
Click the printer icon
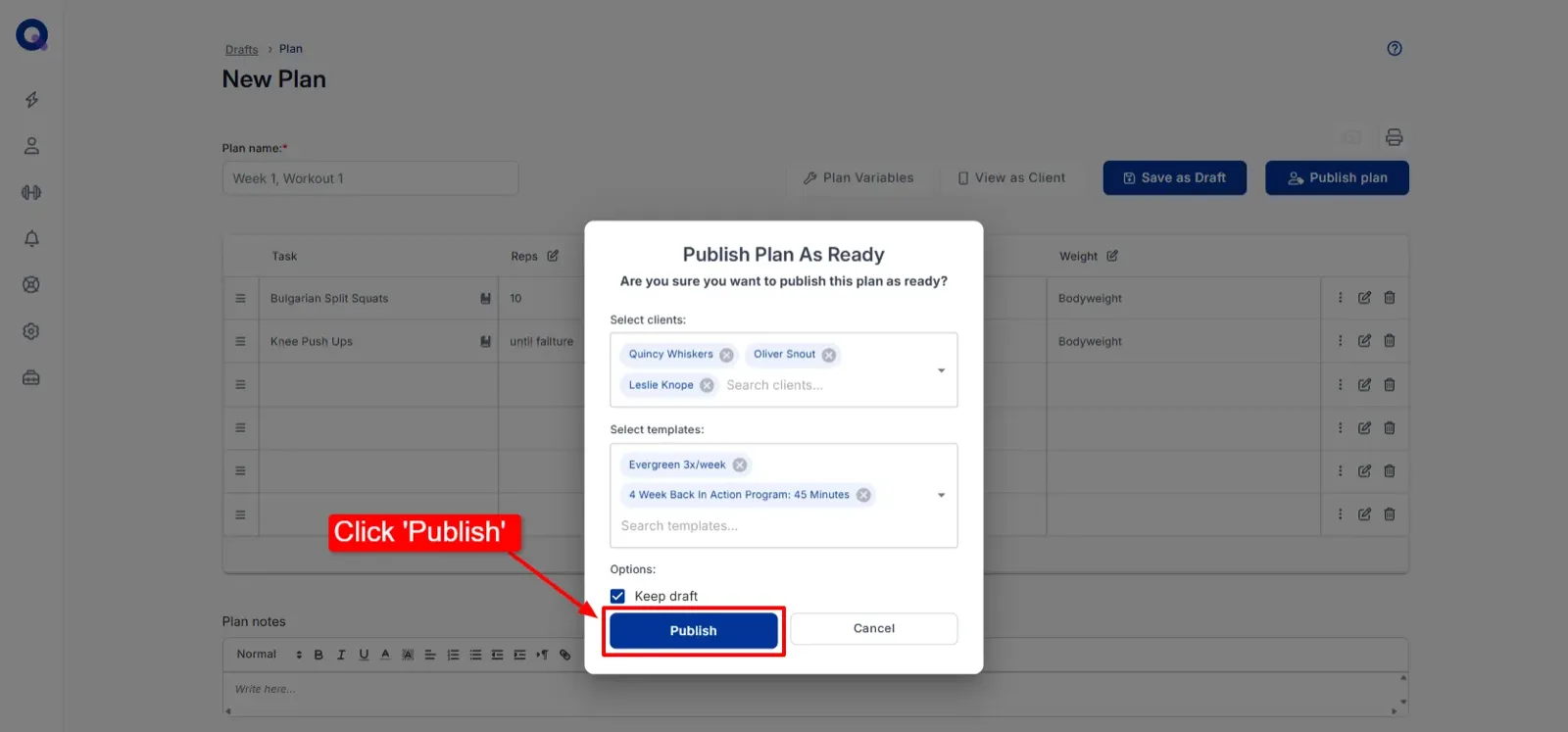(1394, 137)
